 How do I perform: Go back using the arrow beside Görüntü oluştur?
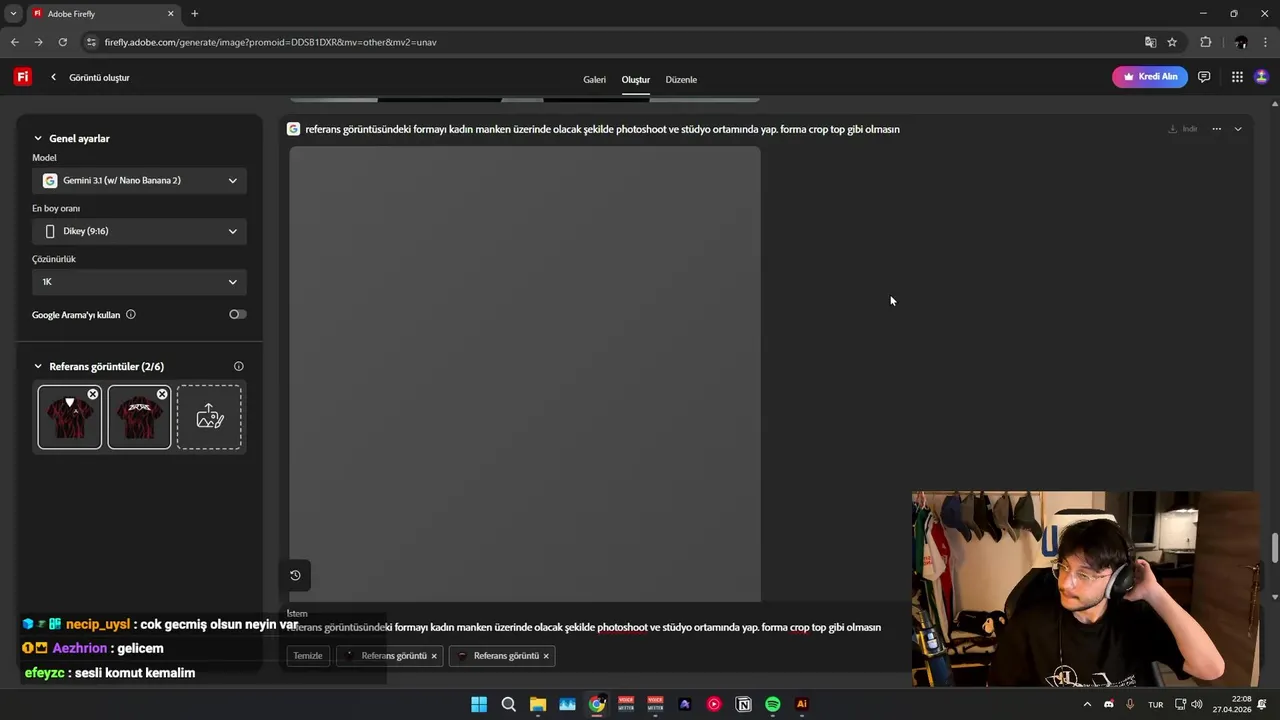[x=53, y=77]
